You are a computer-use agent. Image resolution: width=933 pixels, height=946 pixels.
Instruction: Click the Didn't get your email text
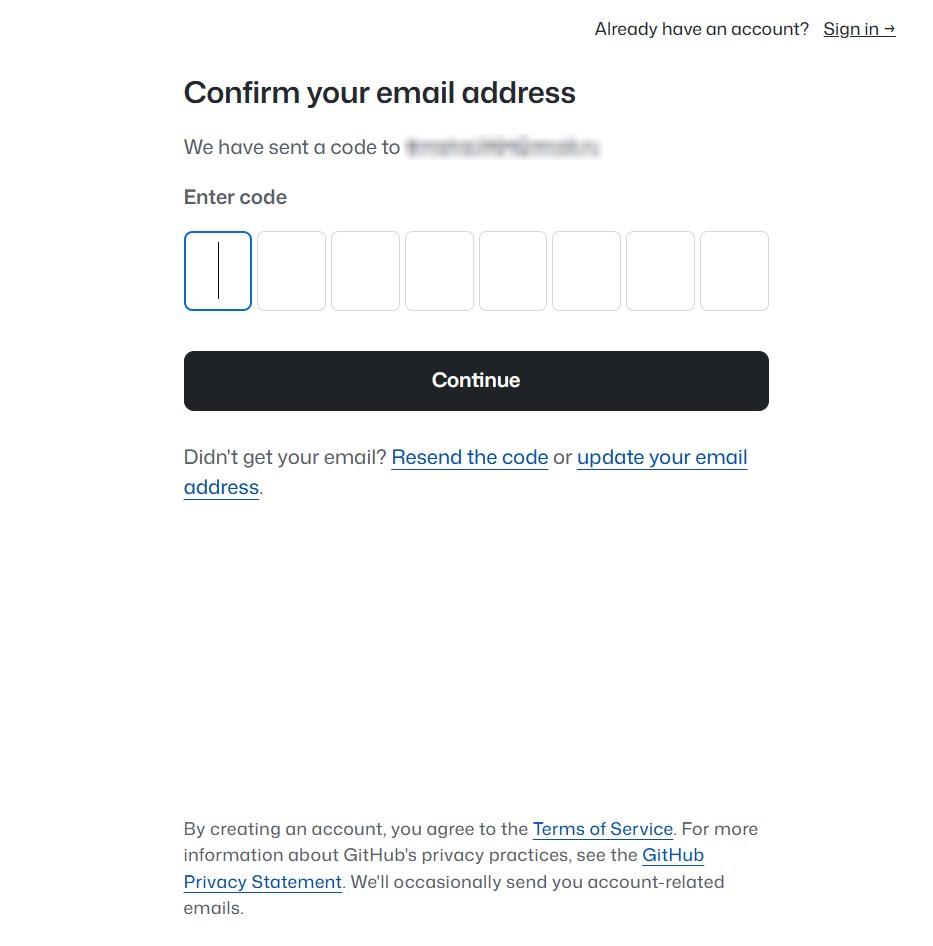(x=285, y=457)
